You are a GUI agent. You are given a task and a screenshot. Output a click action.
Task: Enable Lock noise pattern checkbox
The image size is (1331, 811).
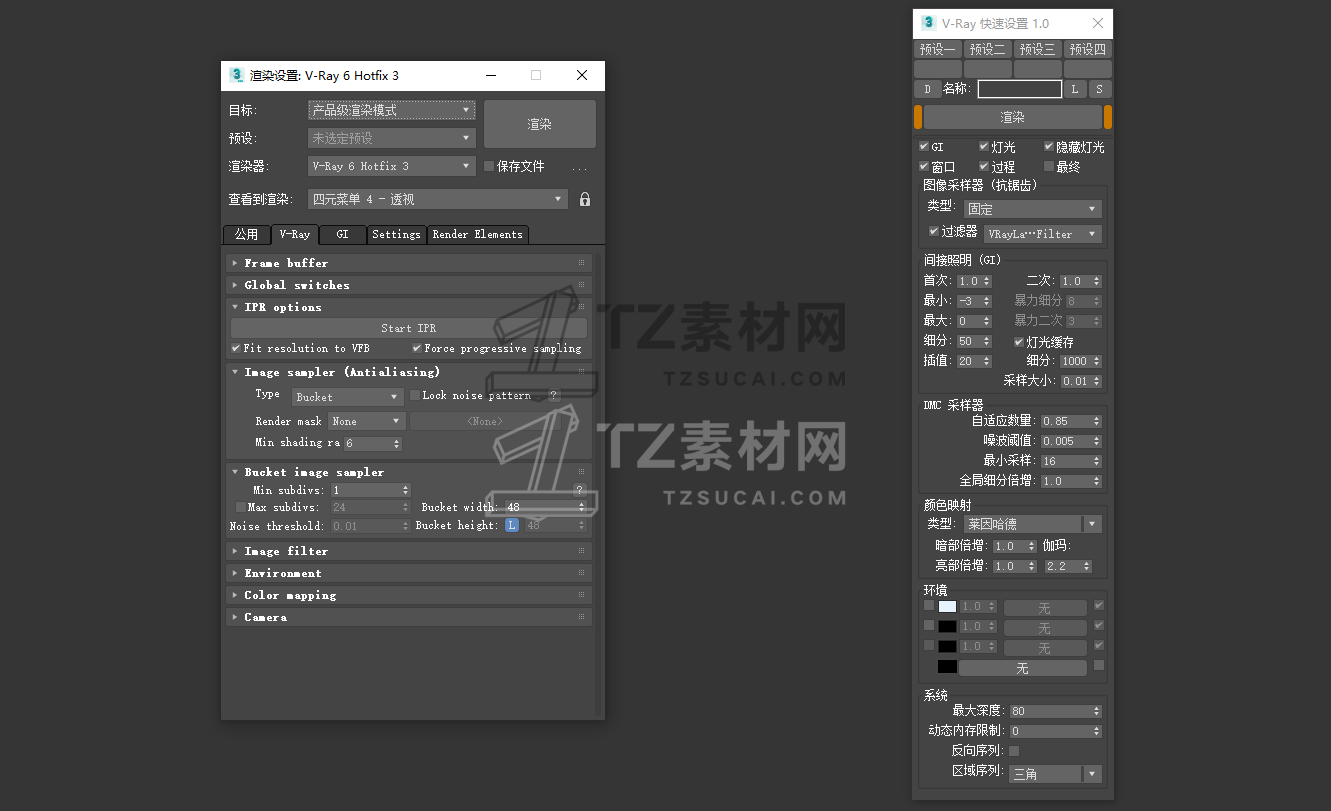pos(415,395)
